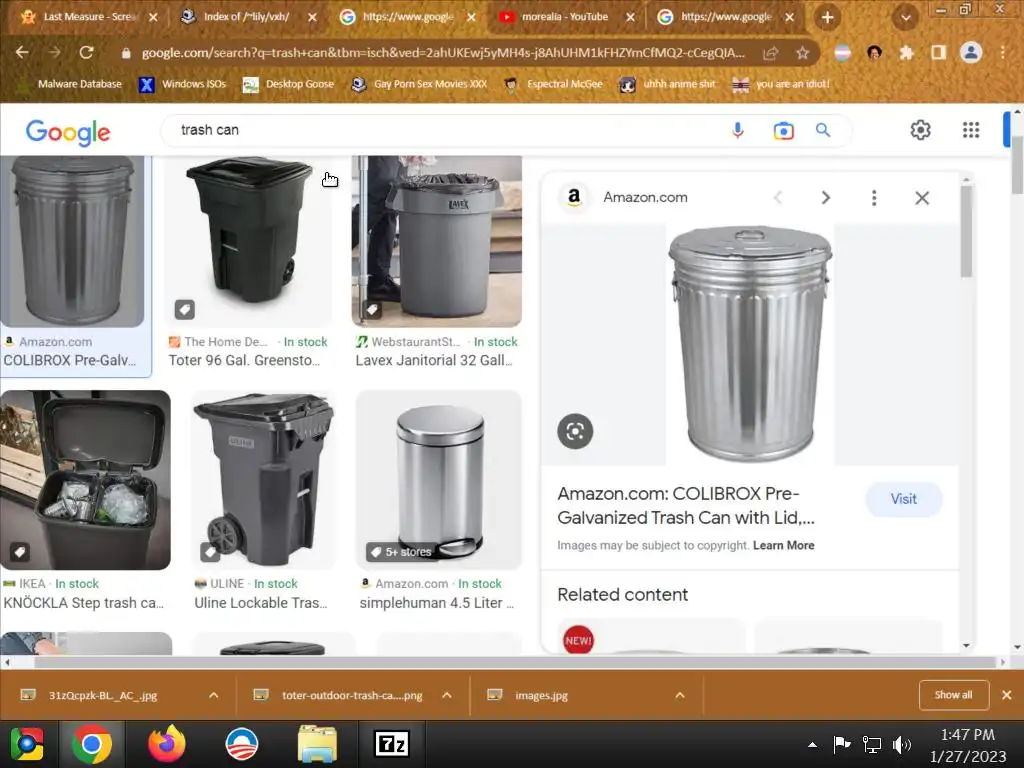This screenshot has width=1024, height=768.
Task: Open the Google apps grid
Action: pyautogui.click(x=971, y=130)
